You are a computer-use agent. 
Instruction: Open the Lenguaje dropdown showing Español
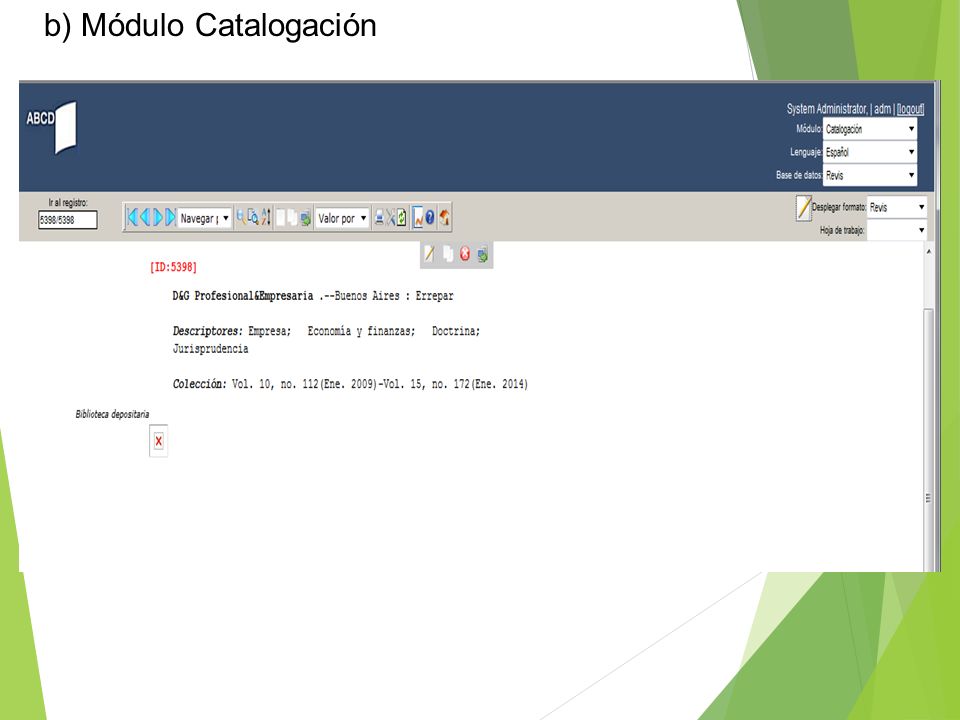point(869,152)
